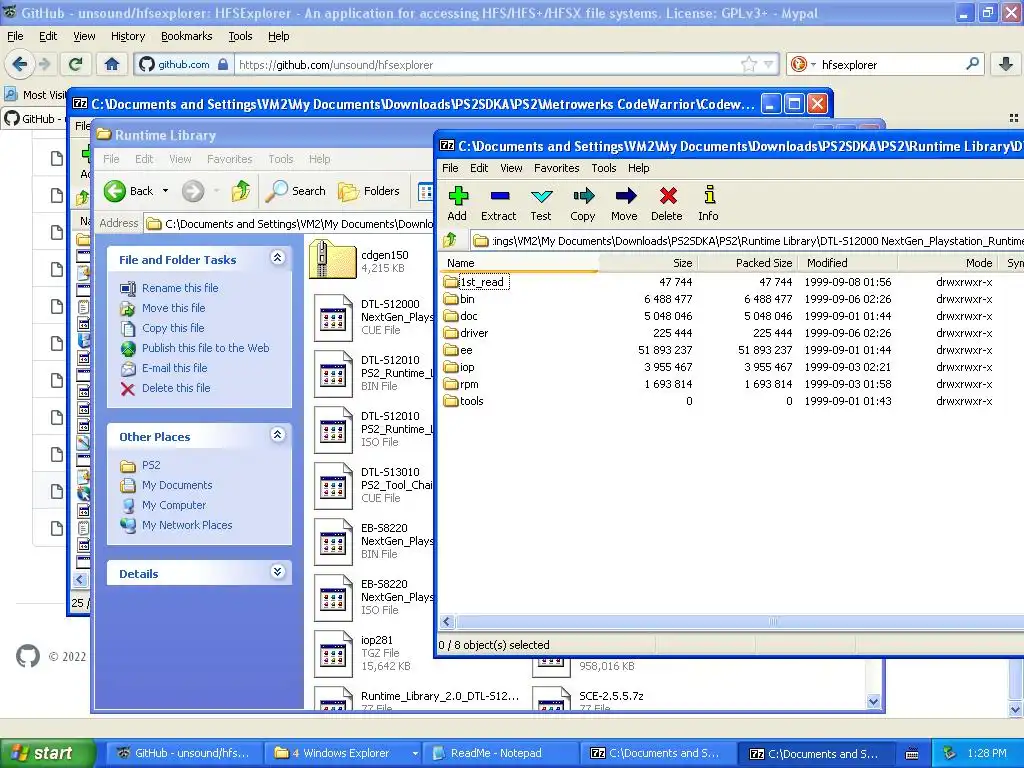This screenshot has height=768, width=1024.
Task: Open the iop folder in 7-Zip list
Action: coord(459,367)
